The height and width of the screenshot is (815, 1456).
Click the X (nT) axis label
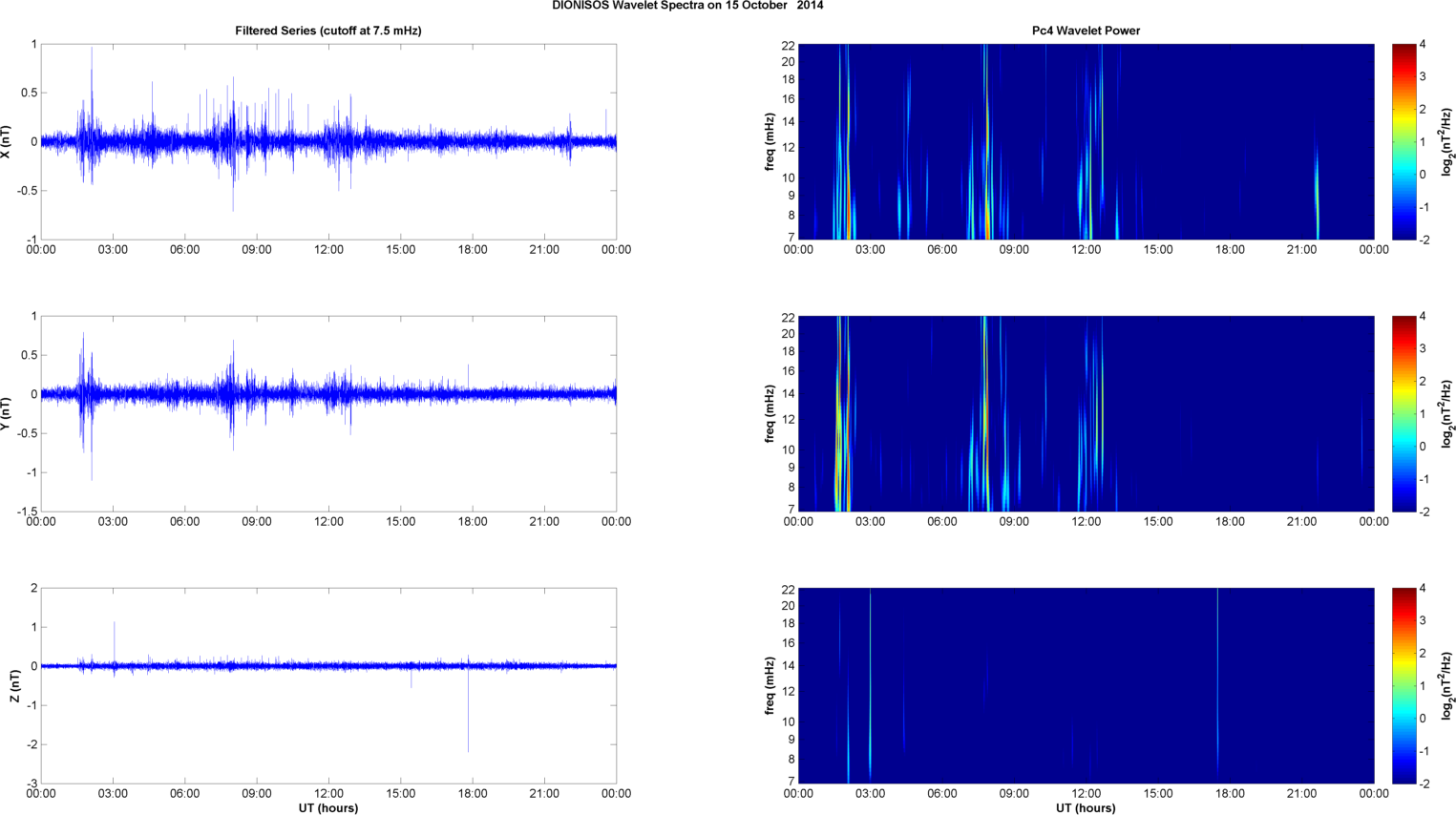[x=7, y=141]
